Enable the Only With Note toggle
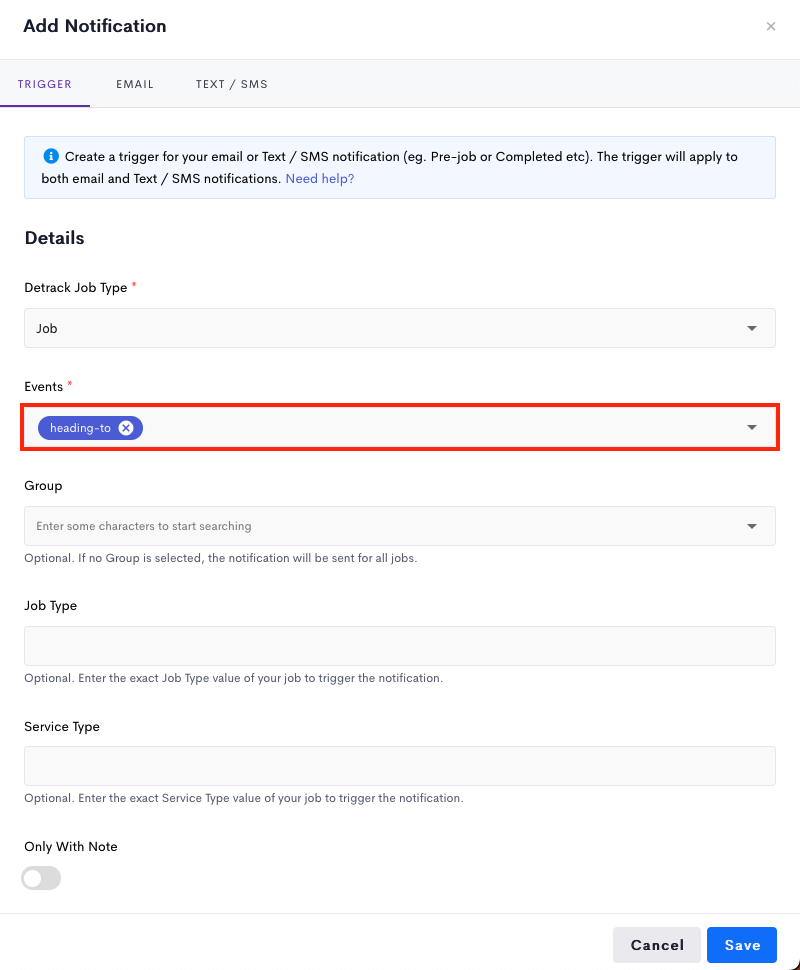 click(x=41, y=878)
